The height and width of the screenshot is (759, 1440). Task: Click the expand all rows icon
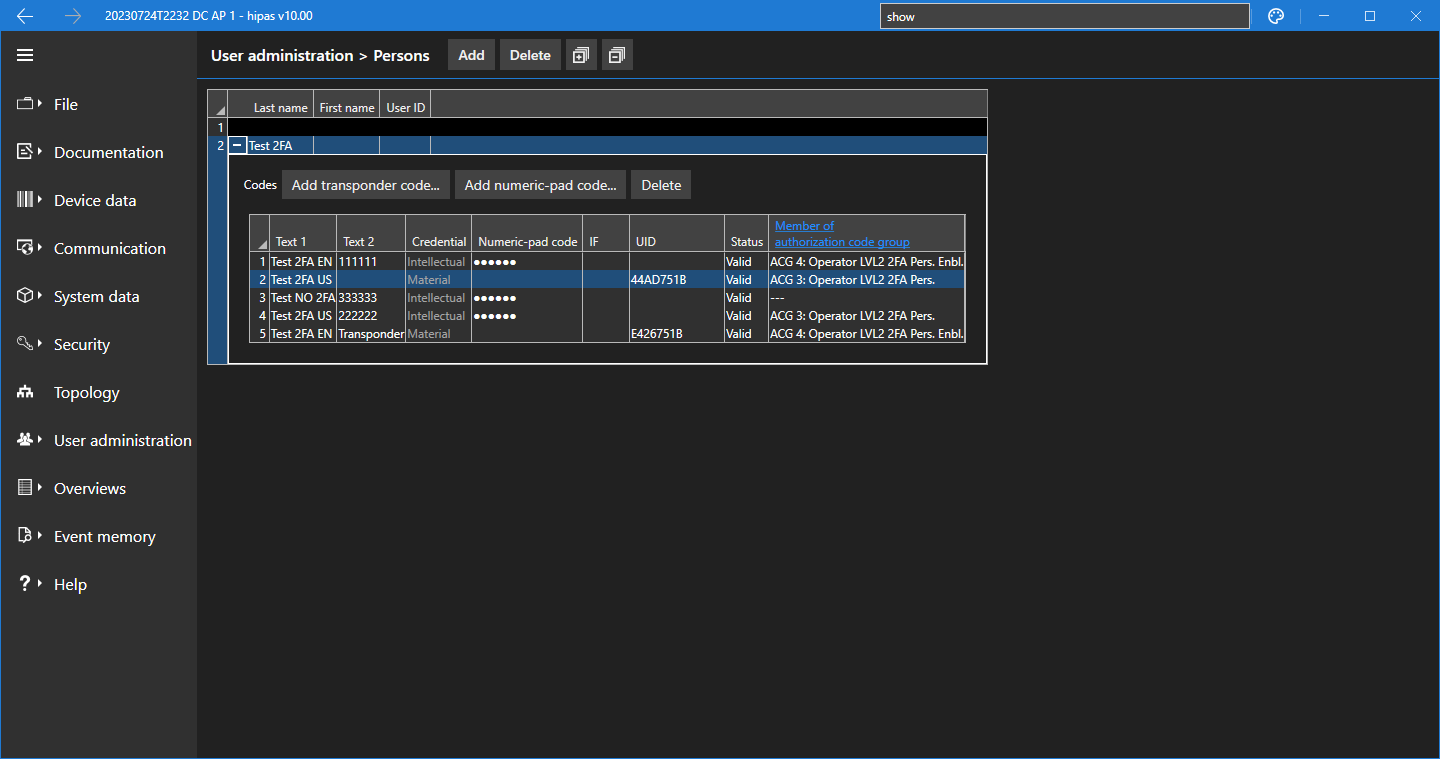click(581, 56)
